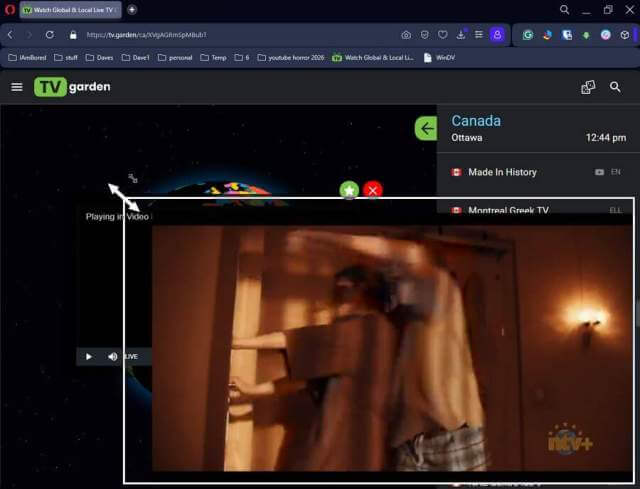Open the channel search magnifier
The width and height of the screenshot is (640, 489).
pos(615,87)
